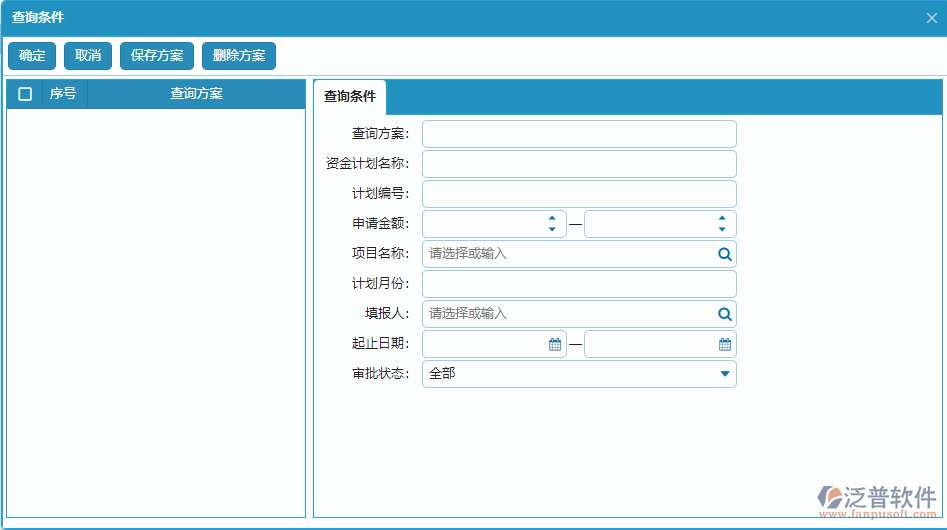Increase the 申请金额 minimum value
The image size is (947, 530).
pyautogui.click(x=552, y=219)
